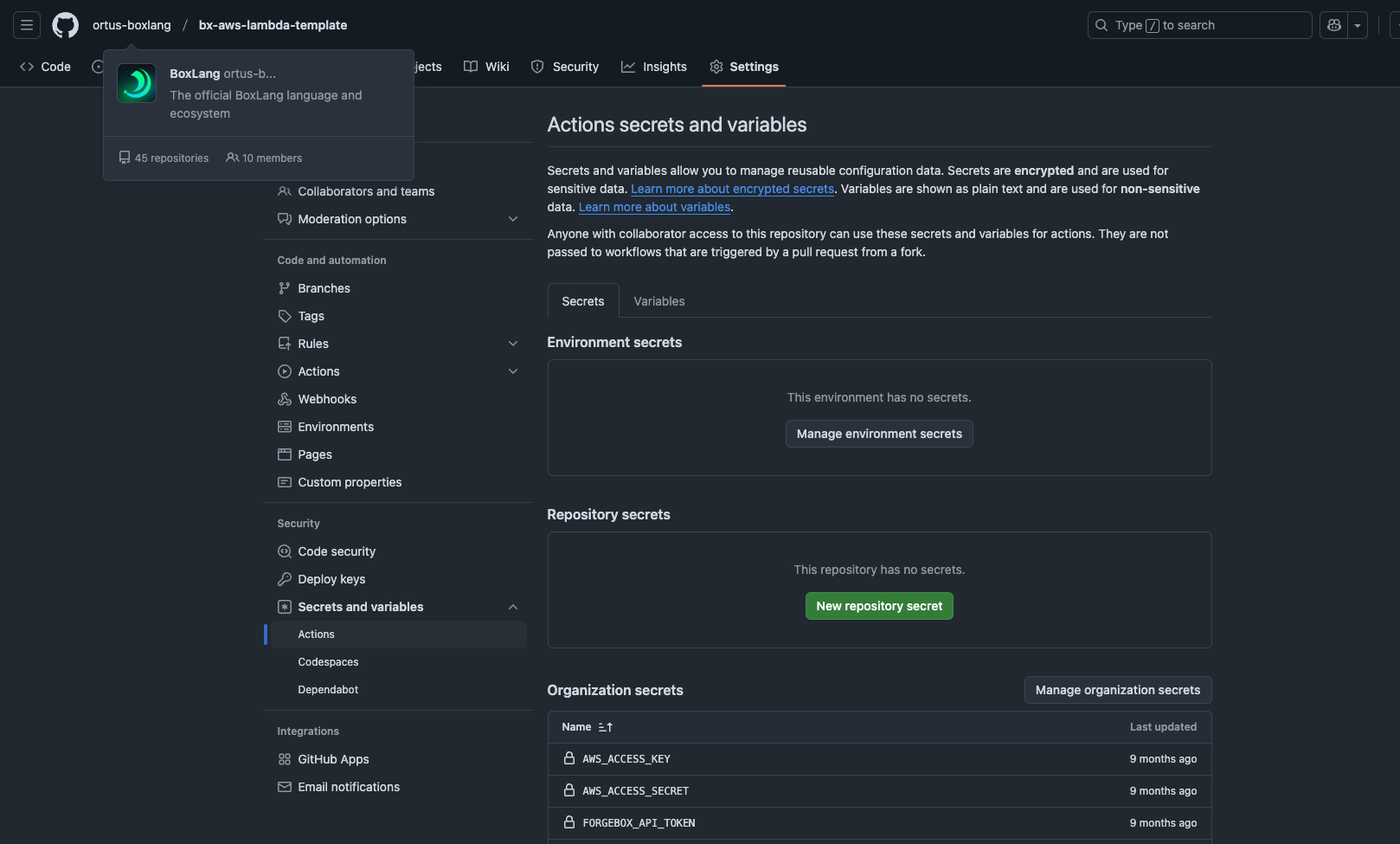
Task: Open GitHub Apps integrations page
Action: [332, 759]
